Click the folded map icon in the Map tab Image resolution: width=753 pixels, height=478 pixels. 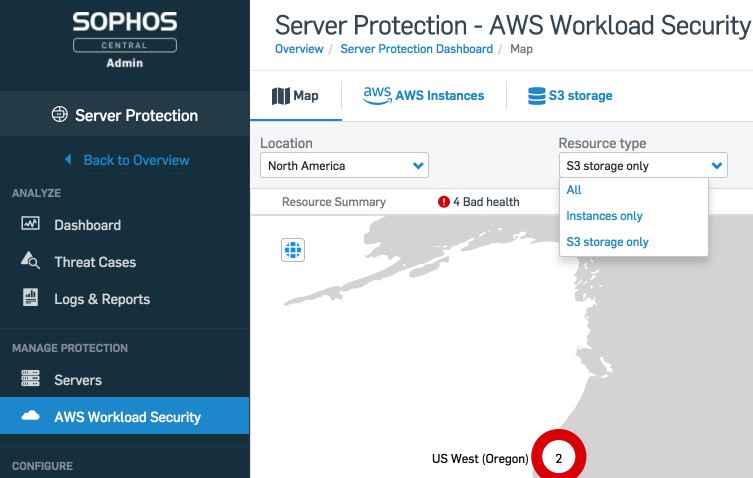click(281, 96)
